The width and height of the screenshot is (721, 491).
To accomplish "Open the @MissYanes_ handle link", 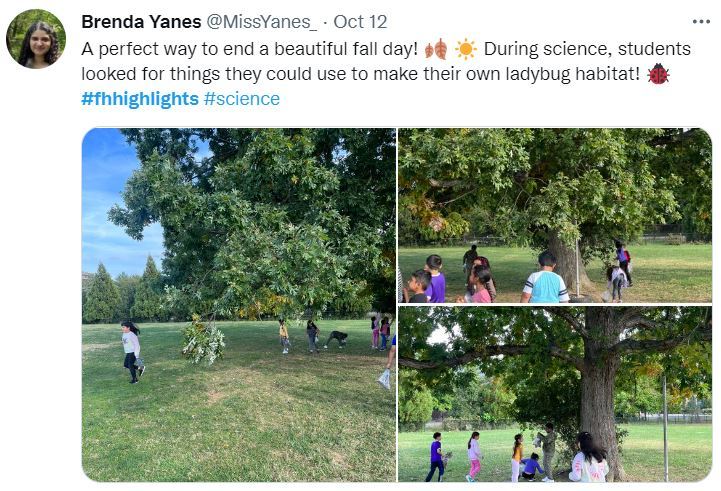I will (x=264, y=22).
